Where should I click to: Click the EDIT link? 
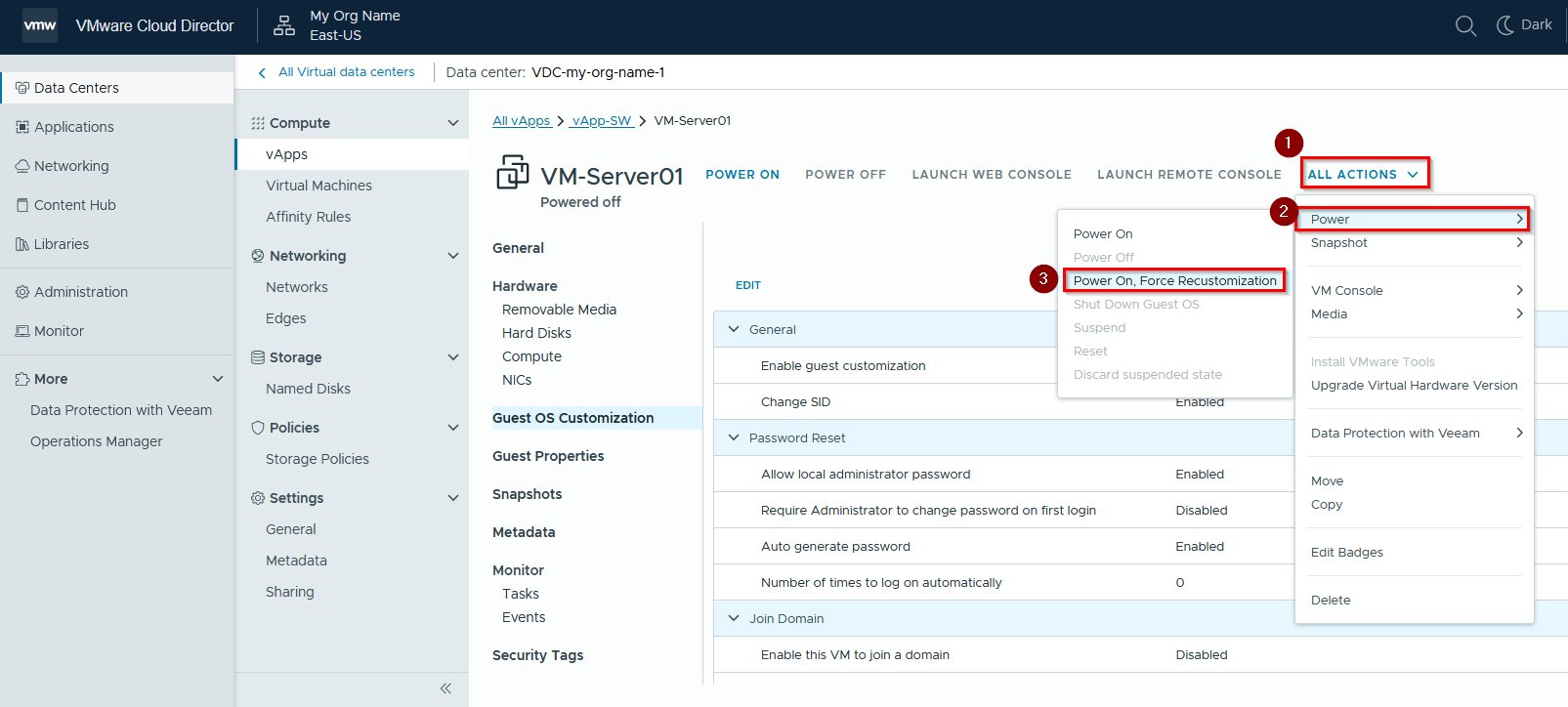(748, 285)
